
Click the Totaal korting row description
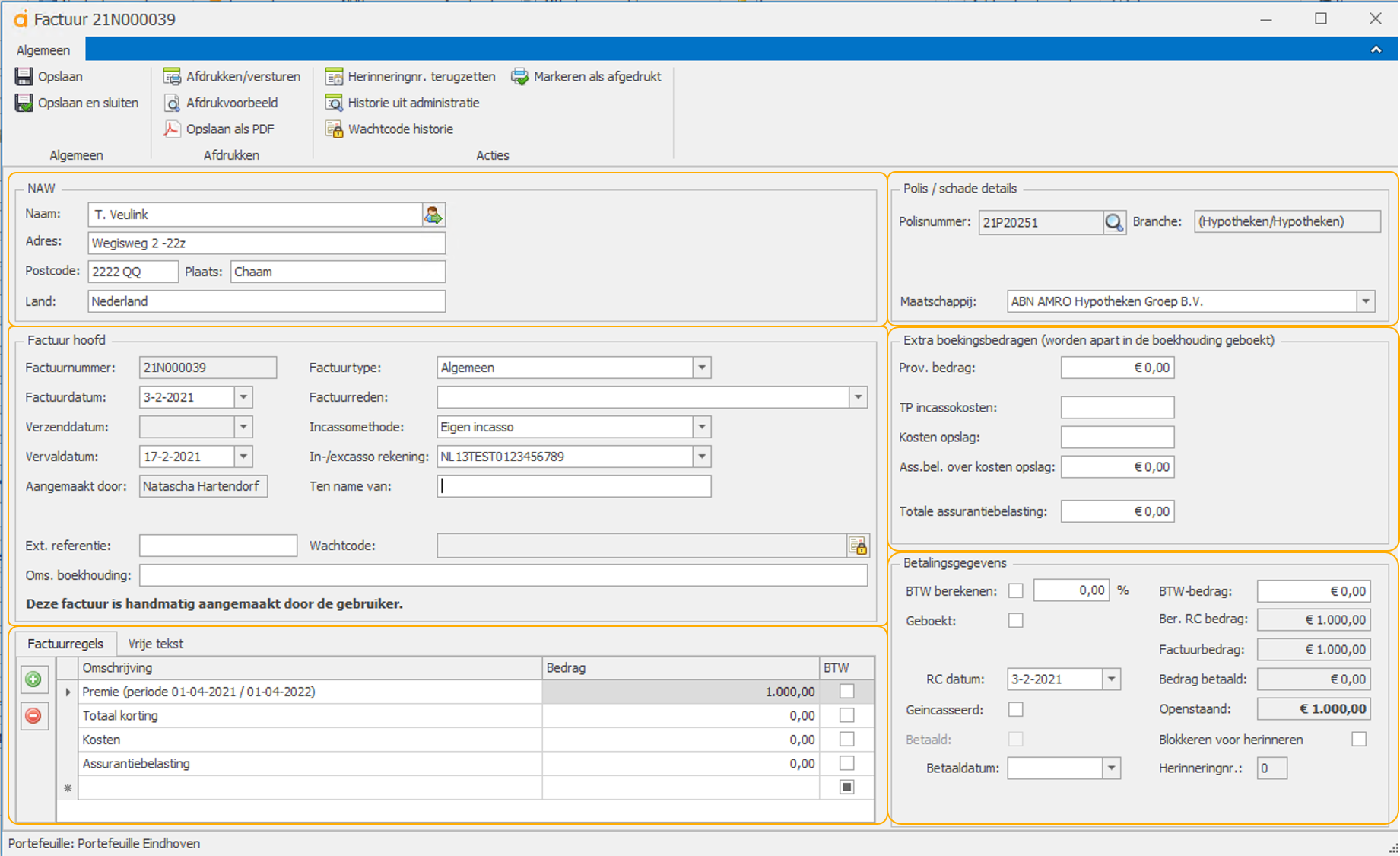click(x=310, y=716)
